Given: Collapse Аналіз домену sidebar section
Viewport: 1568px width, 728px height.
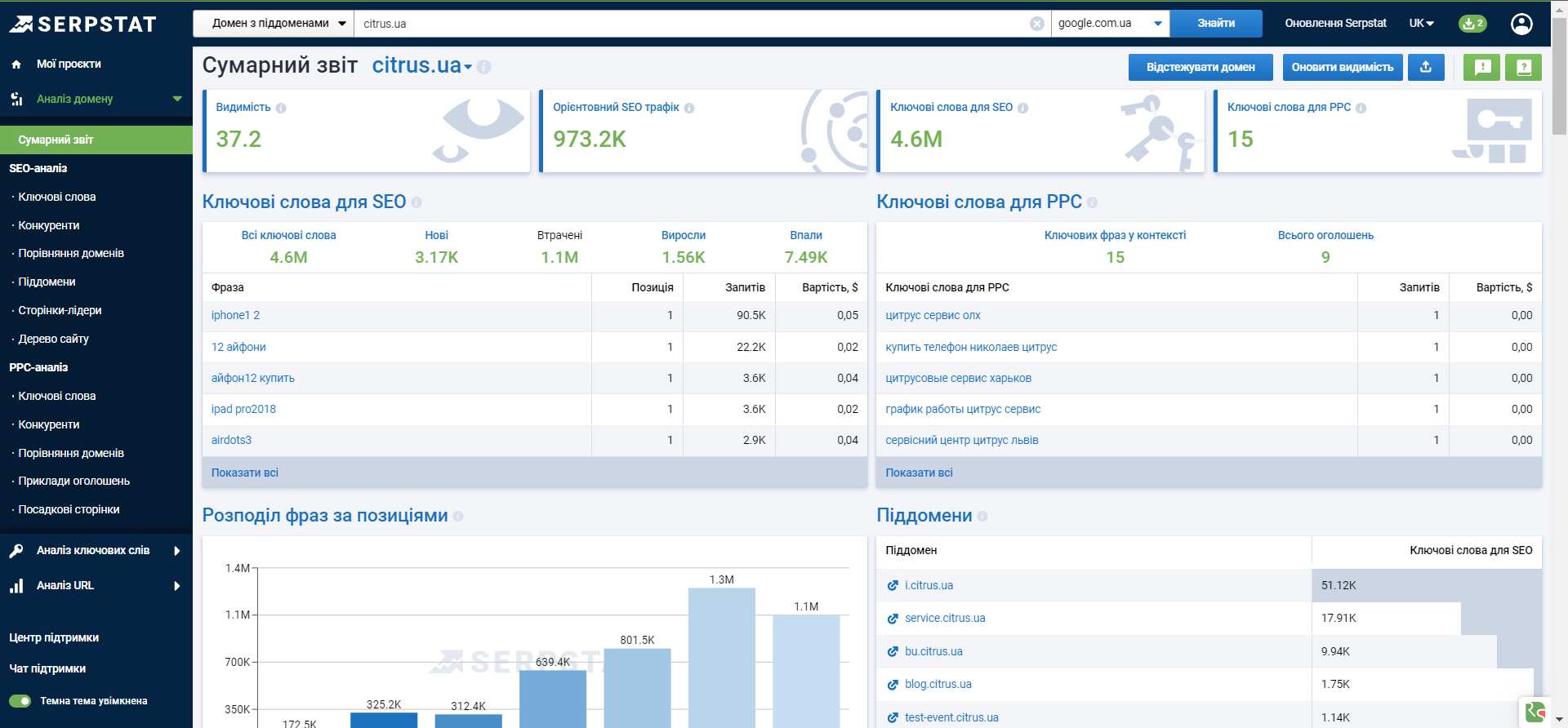Looking at the screenshot, I should click(x=177, y=99).
